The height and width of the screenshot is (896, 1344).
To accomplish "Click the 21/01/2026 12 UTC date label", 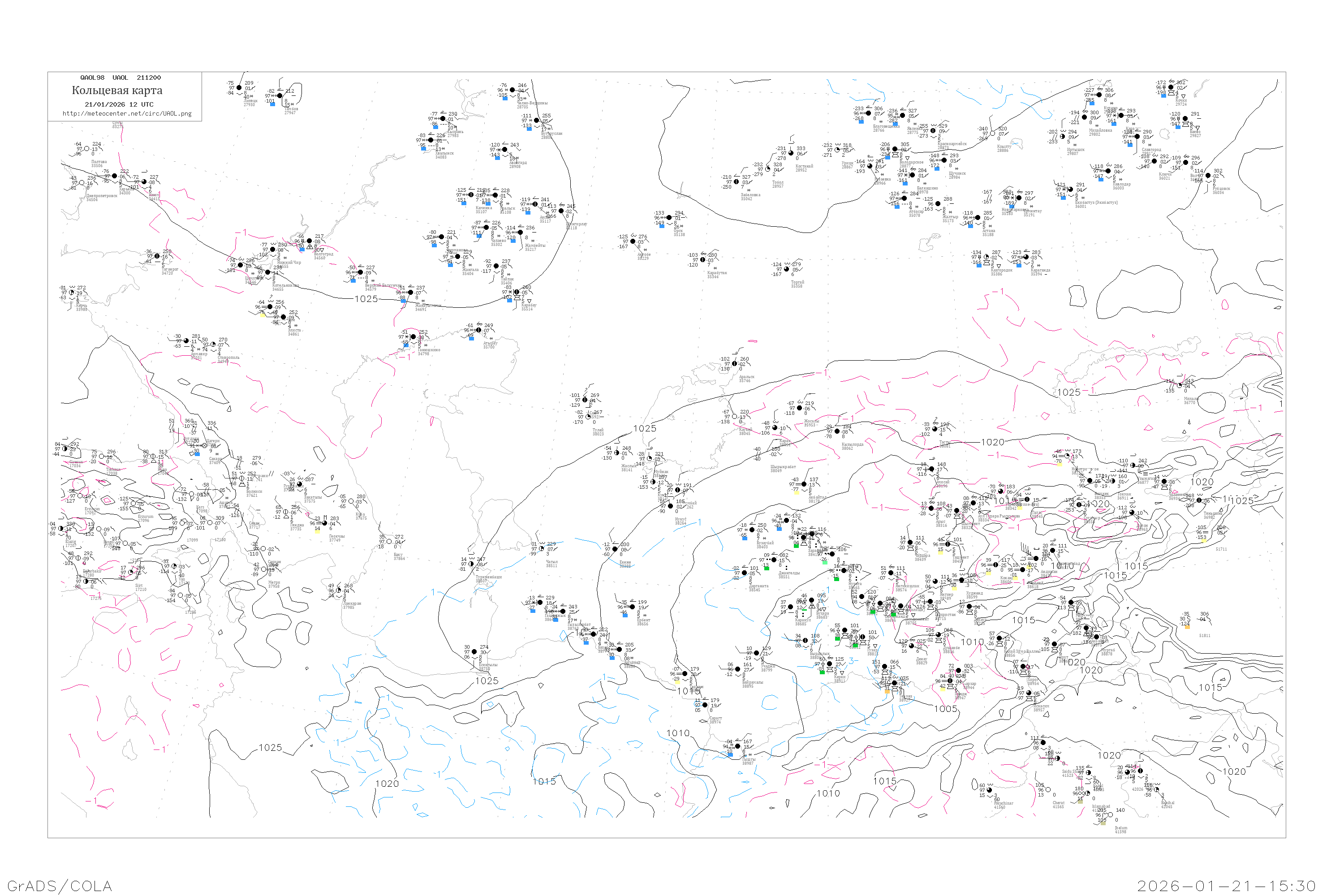I will point(119,104).
